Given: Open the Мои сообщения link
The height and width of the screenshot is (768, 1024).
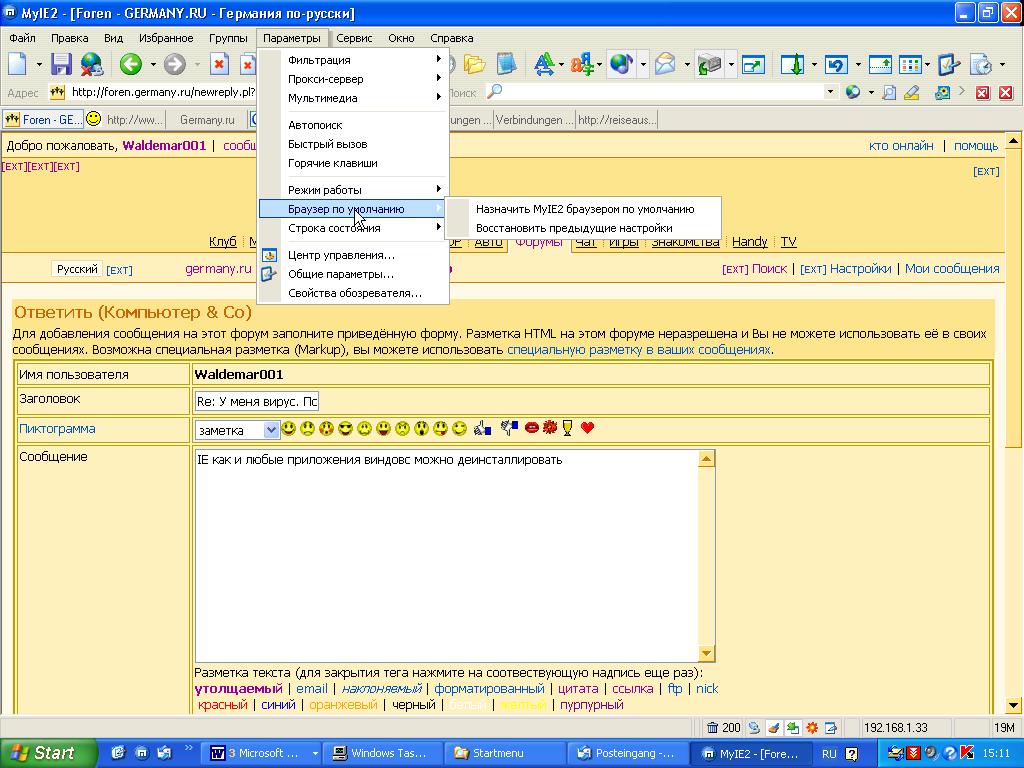Looking at the screenshot, I should pos(952,268).
